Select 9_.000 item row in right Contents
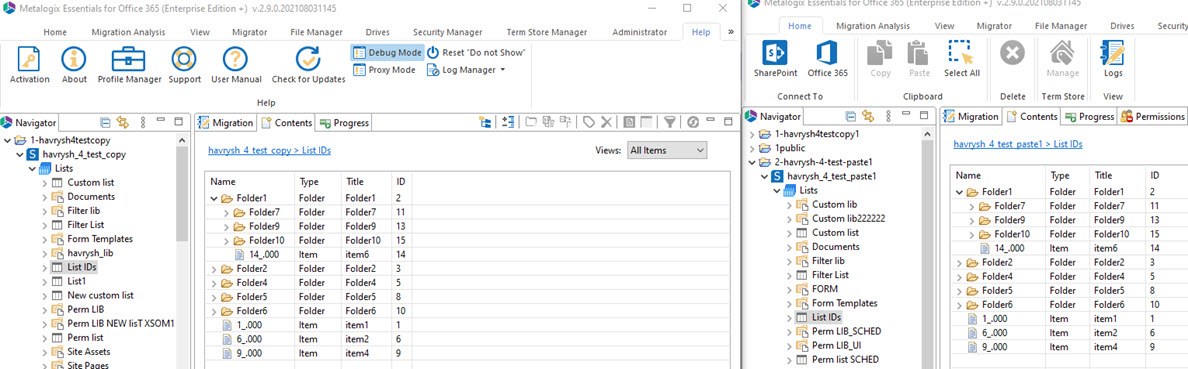The width and height of the screenshot is (1188, 369). coord(1068,347)
